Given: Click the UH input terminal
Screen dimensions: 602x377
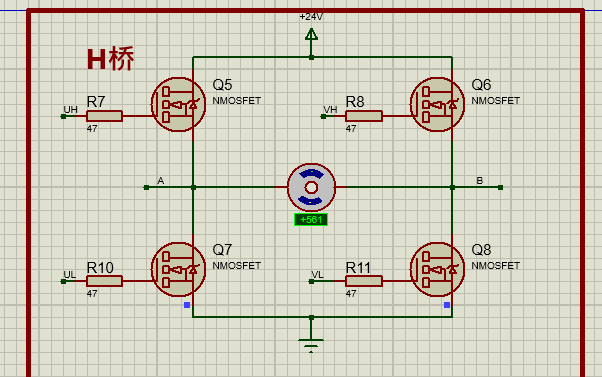Looking at the screenshot, I should click(63, 116).
